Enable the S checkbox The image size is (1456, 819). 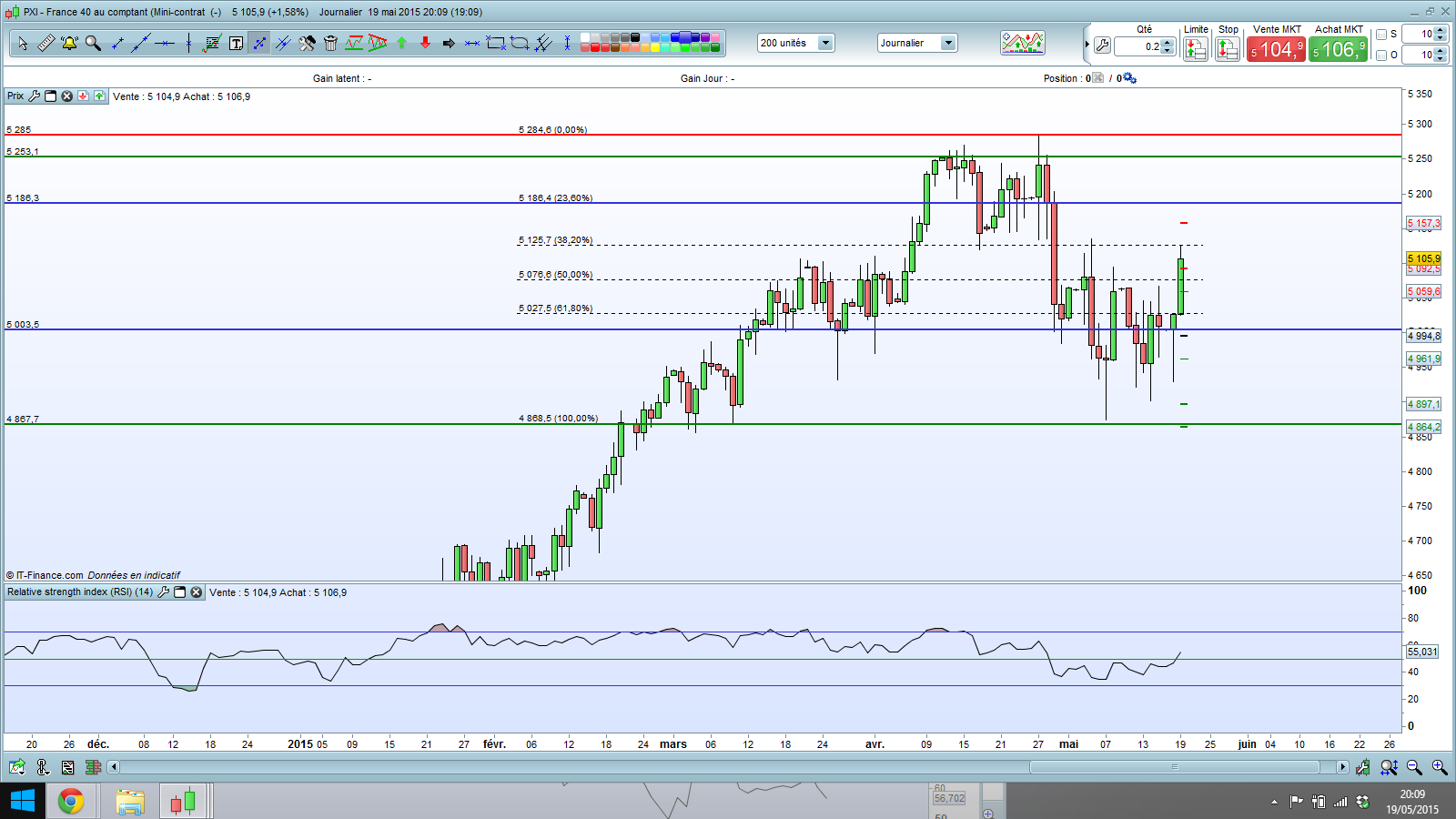(1381, 35)
